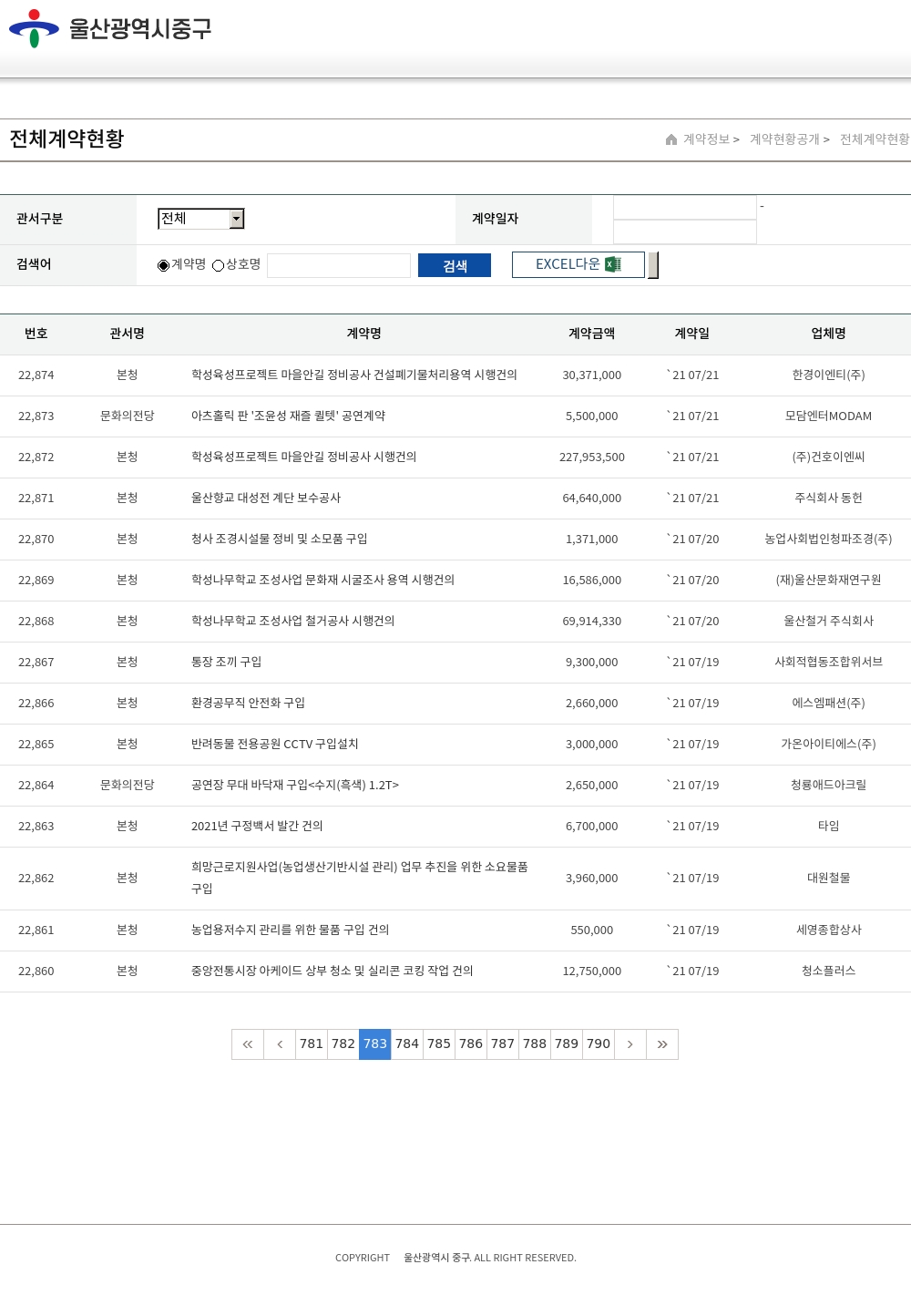Click the contract start date field
This screenshot has height=1316, width=911.
[685, 208]
